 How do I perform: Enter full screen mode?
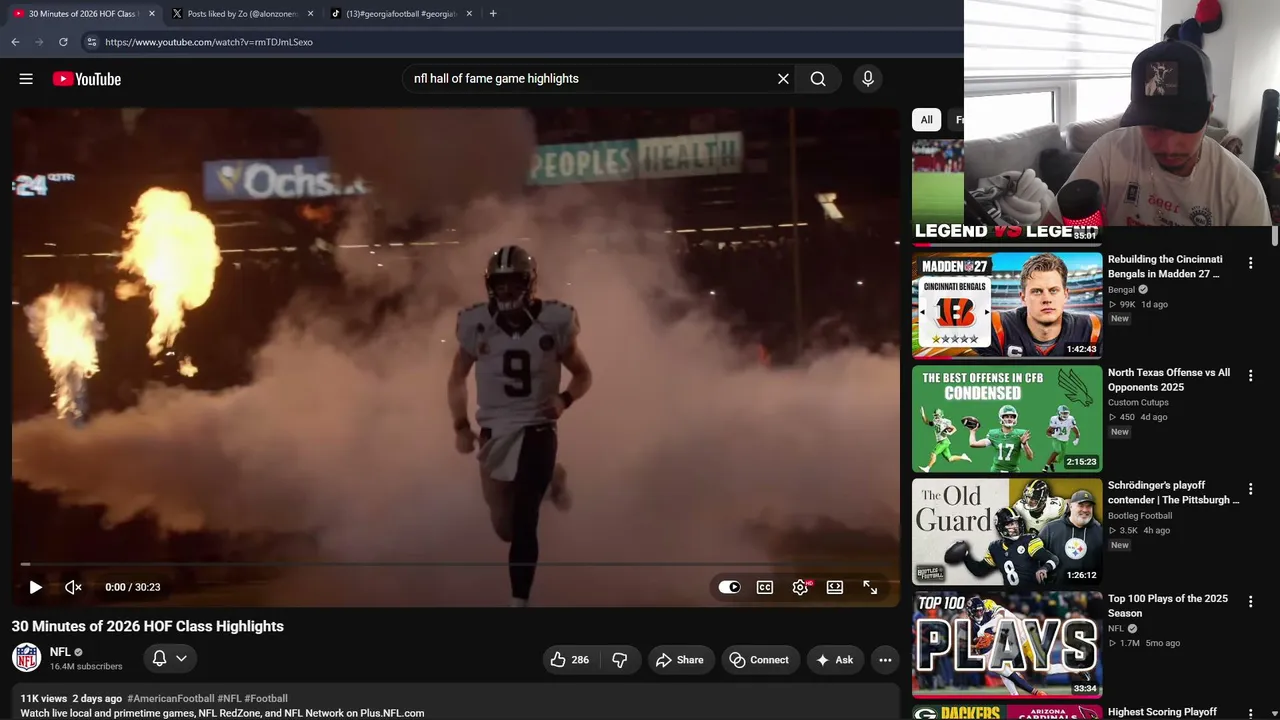870,587
